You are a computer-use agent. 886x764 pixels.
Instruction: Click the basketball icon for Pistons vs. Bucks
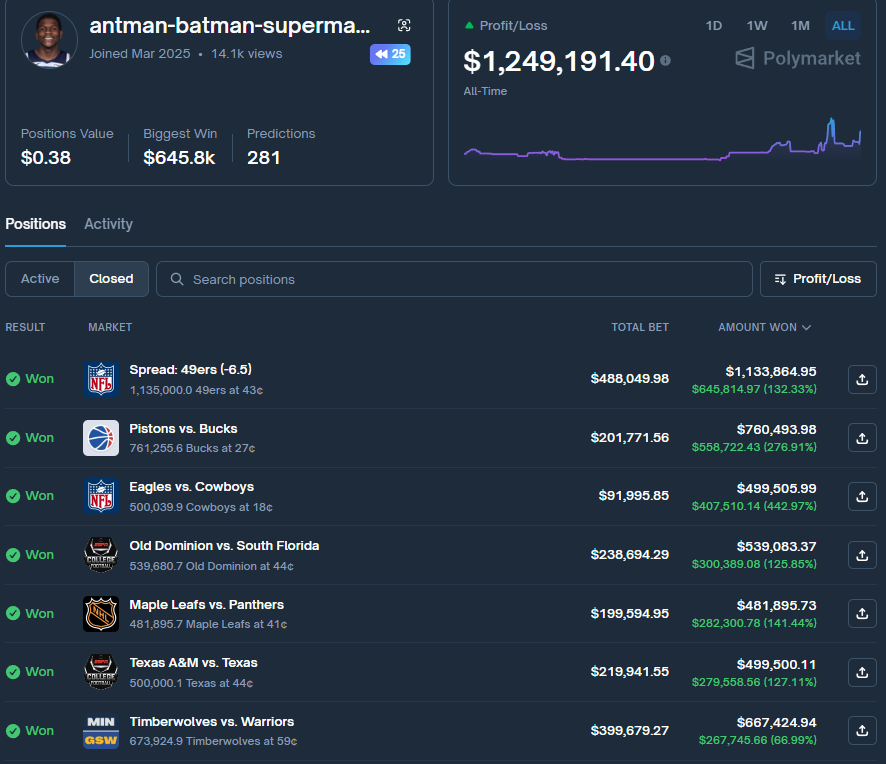pyautogui.click(x=101, y=438)
